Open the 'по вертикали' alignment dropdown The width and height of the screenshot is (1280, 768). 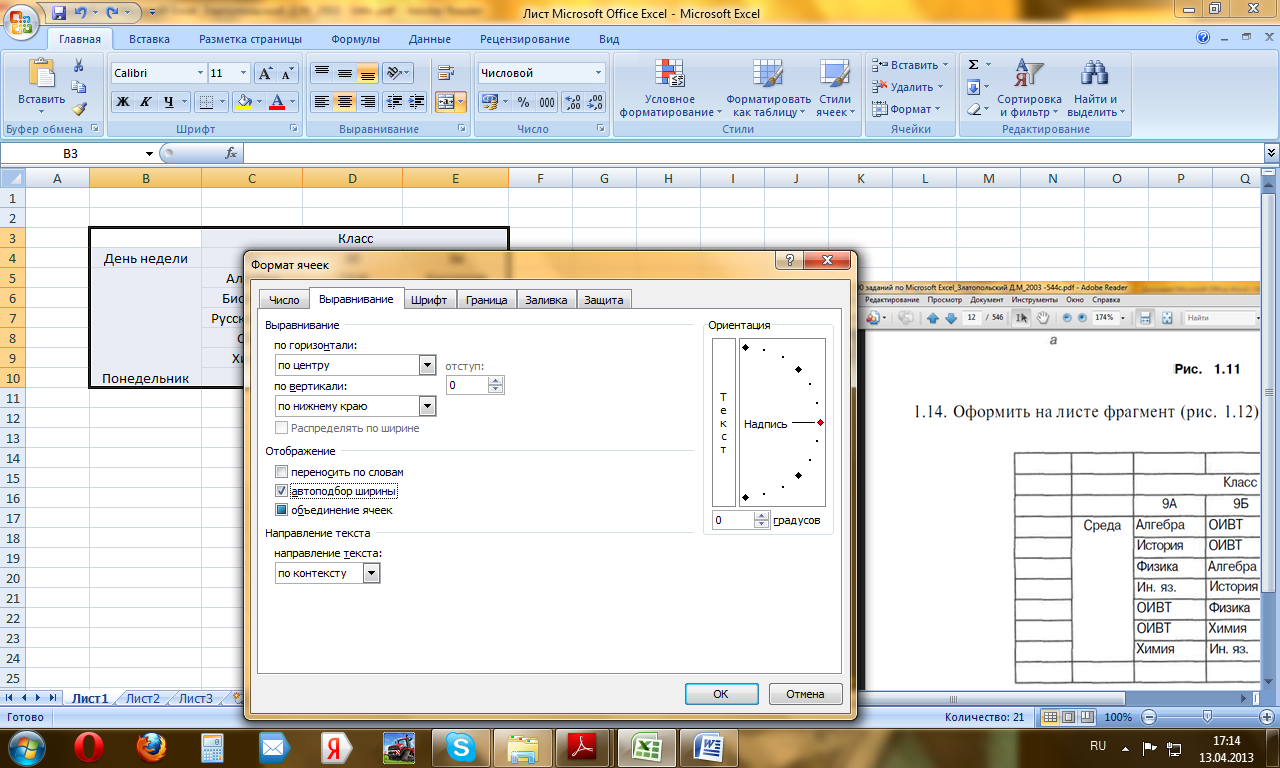click(x=428, y=406)
